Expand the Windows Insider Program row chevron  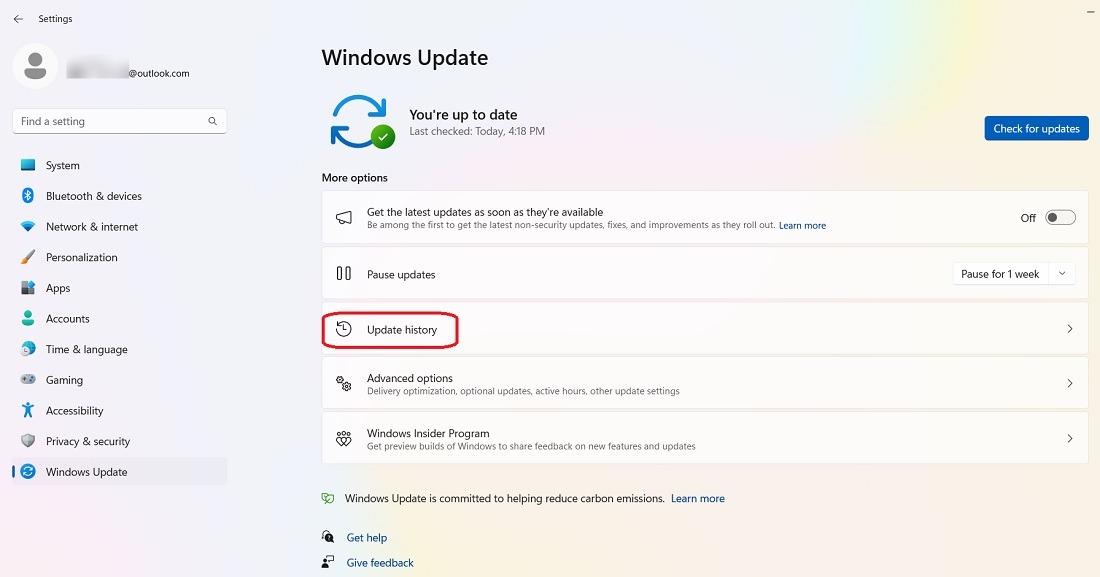pyautogui.click(x=1069, y=437)
